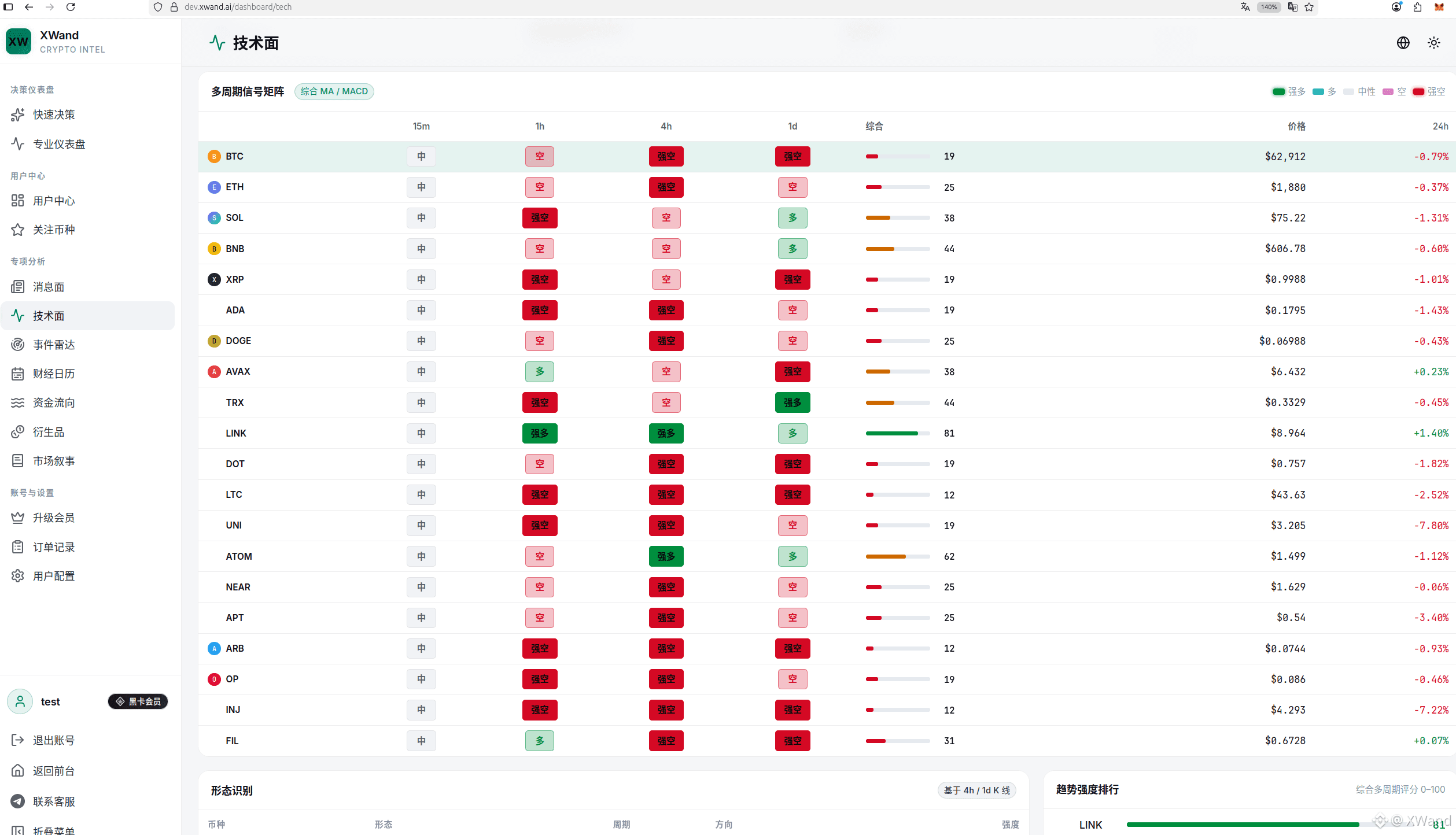
Task: Click the DOGE row name
Action: tap(238, 341)
